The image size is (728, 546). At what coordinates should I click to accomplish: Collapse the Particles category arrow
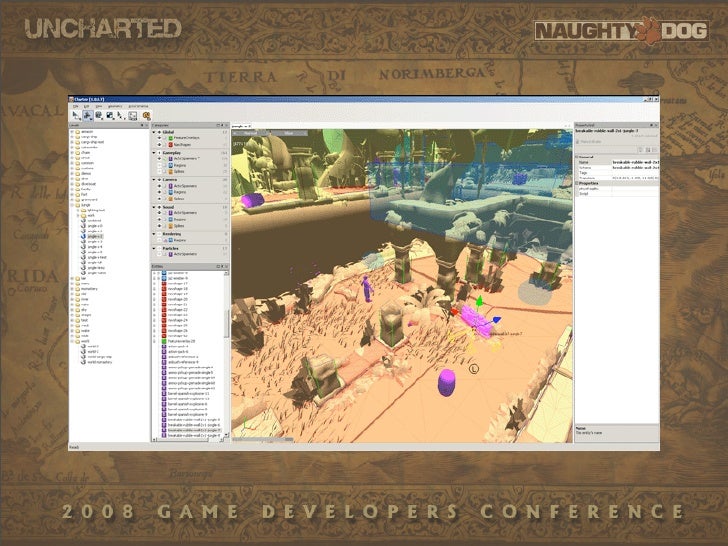click(x=154, y=248)
